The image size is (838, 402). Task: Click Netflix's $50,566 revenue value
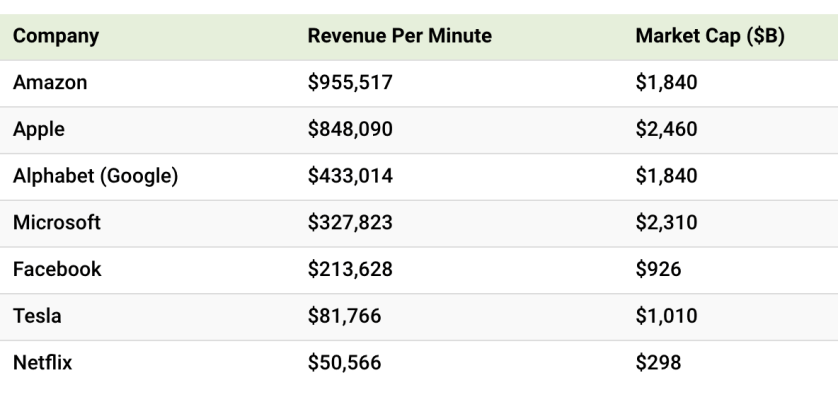point(345,362)
